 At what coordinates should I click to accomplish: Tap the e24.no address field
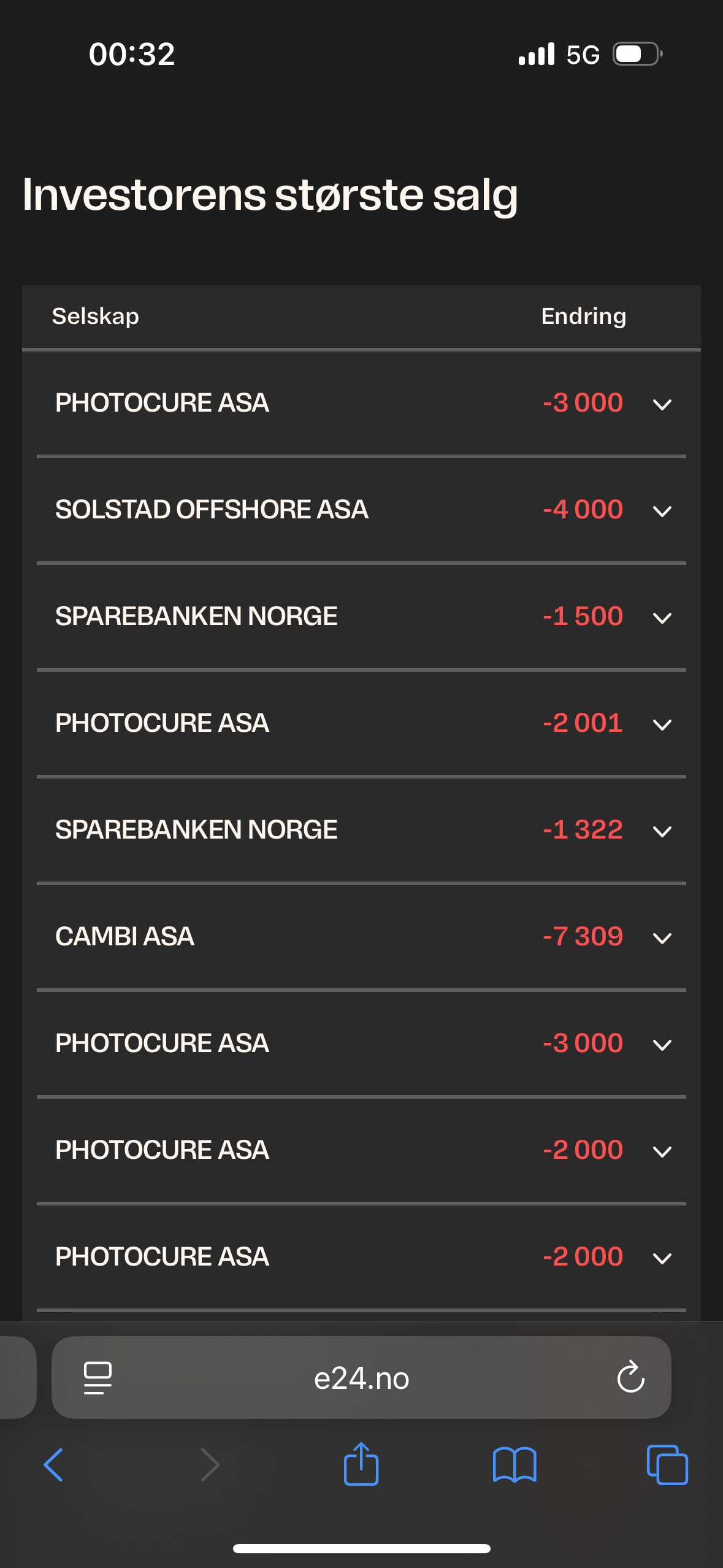[361, 1377]
